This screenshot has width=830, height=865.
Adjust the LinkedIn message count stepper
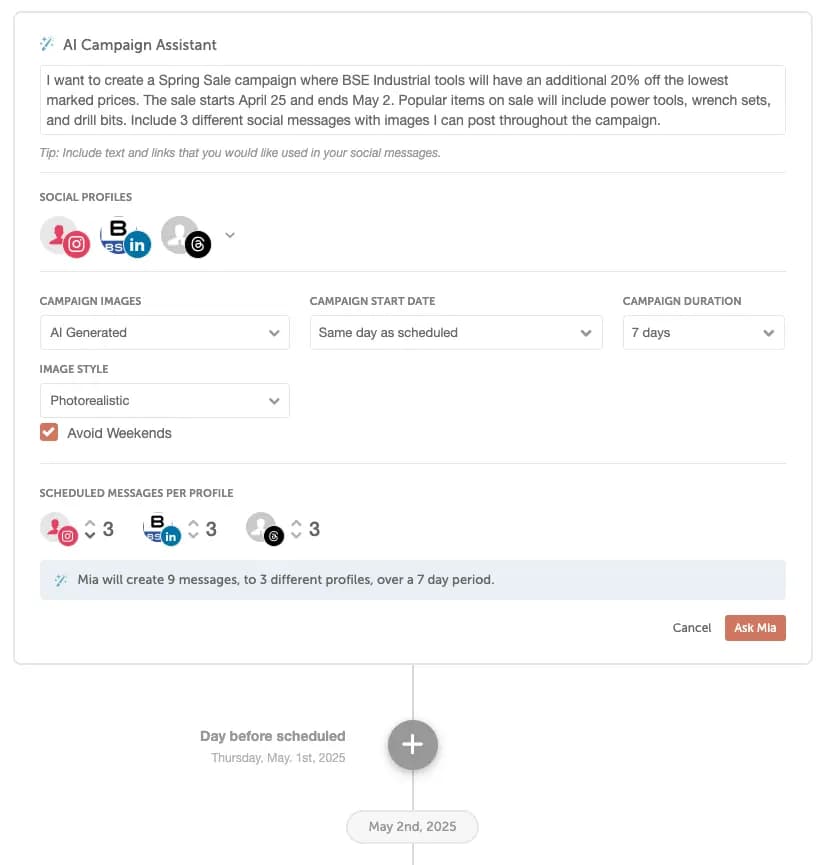pos(193,529)
